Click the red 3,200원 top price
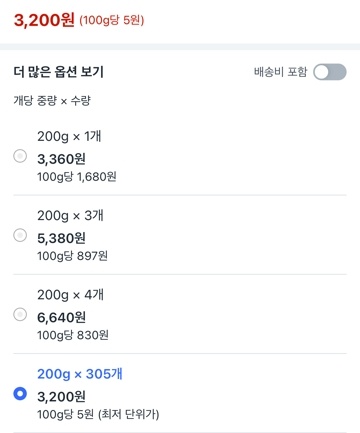The height and width of the screenshot is (433, 360). 44,20
